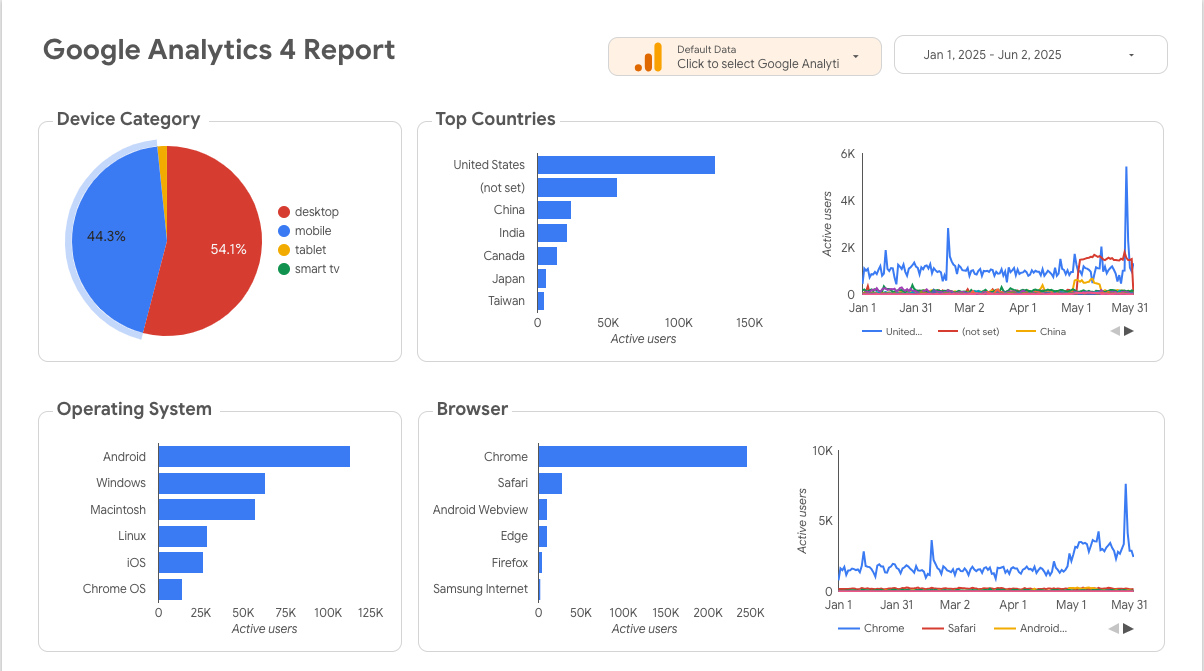This screenshot has width=1204, height=671.
Task: Select the Canada bar in Top Countries
Action: 547,256
